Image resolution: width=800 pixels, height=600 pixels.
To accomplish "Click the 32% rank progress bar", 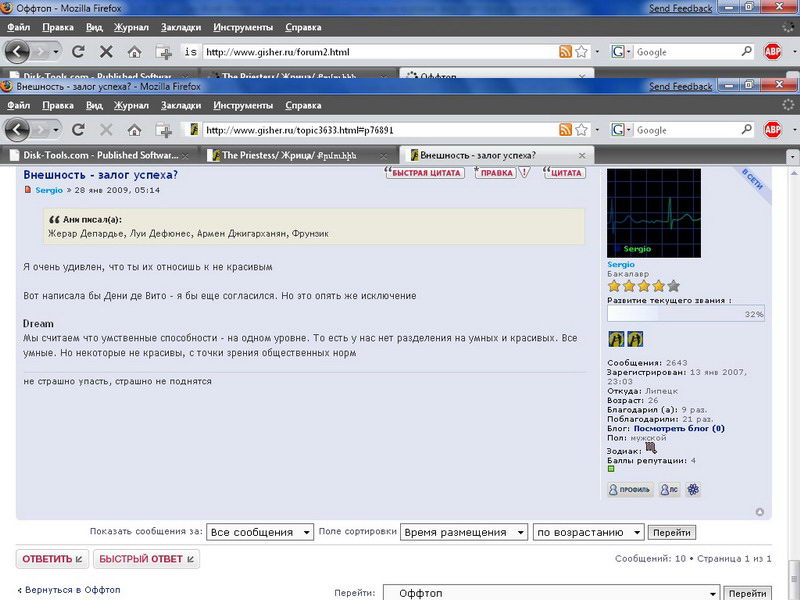I will (x=686, y=314).
